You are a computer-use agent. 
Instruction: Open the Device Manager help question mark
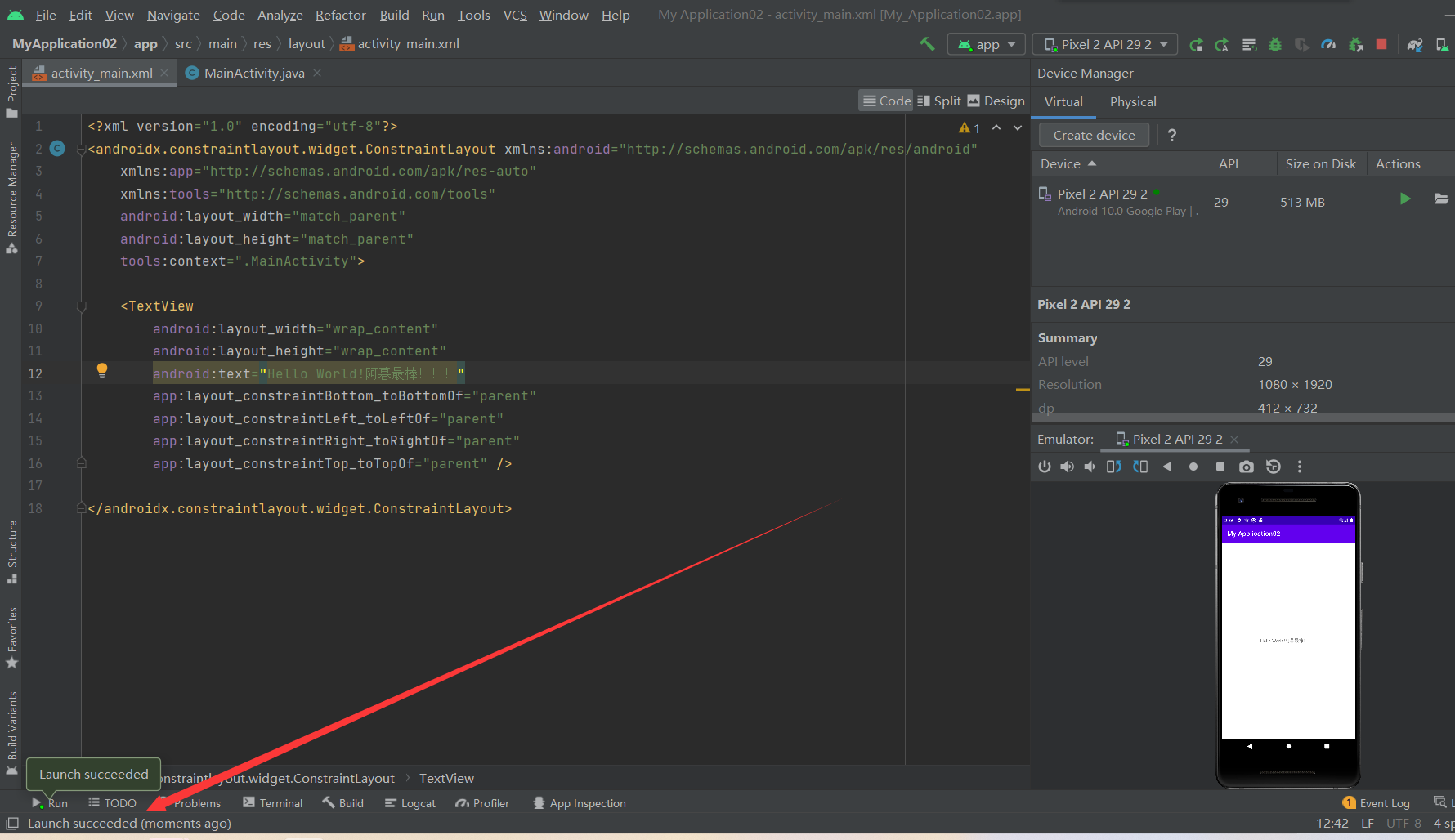tap(1172, 135)
